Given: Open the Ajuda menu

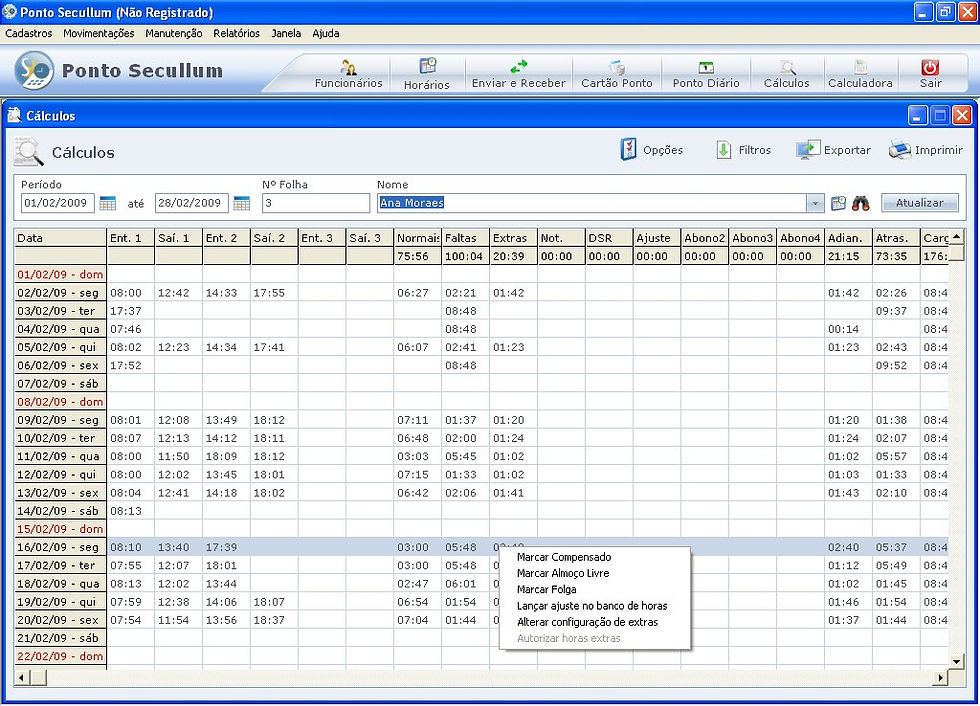Looking at the screenshot, I should click(x=326, y=34).
